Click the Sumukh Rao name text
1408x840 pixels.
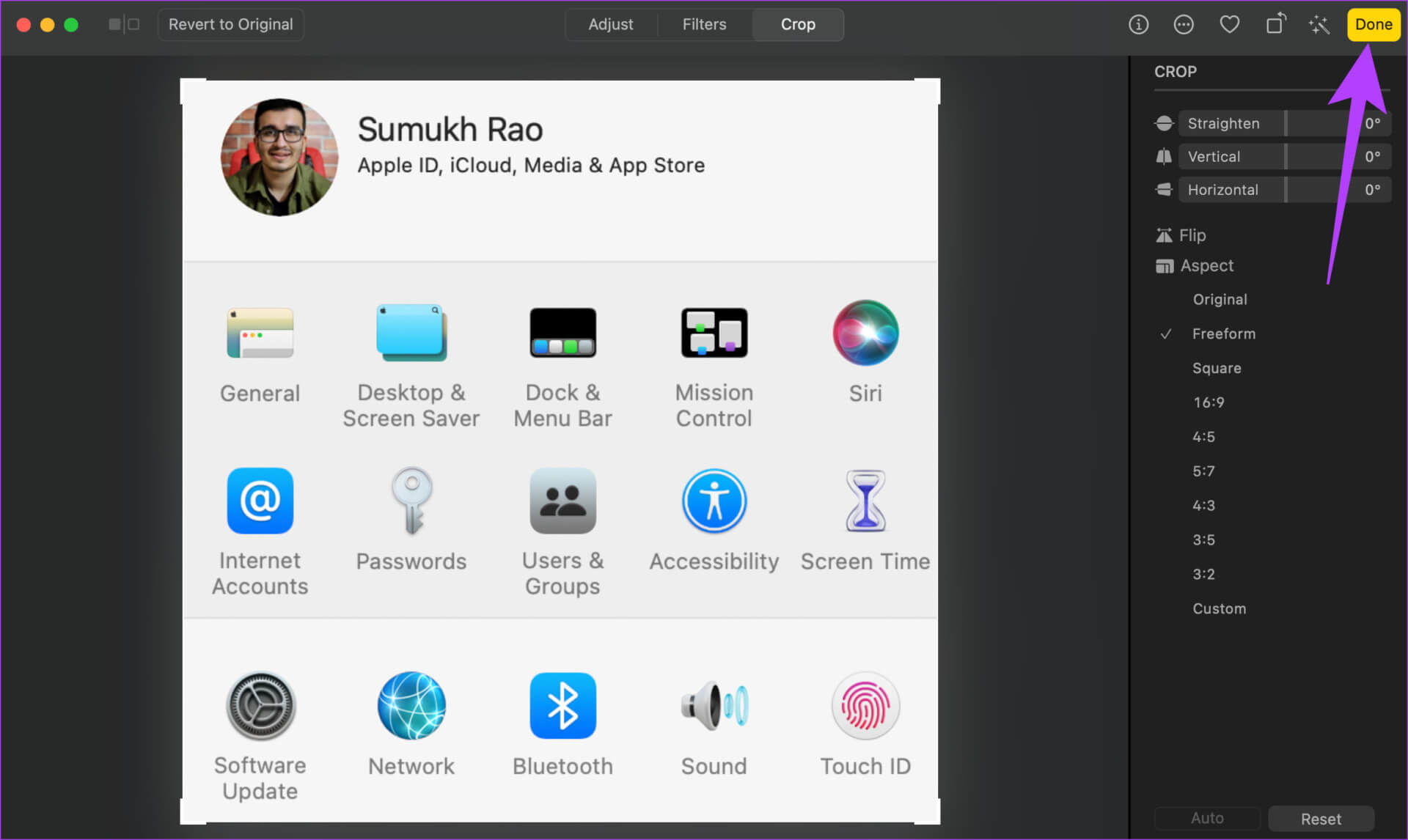click(x=450, y=129)
